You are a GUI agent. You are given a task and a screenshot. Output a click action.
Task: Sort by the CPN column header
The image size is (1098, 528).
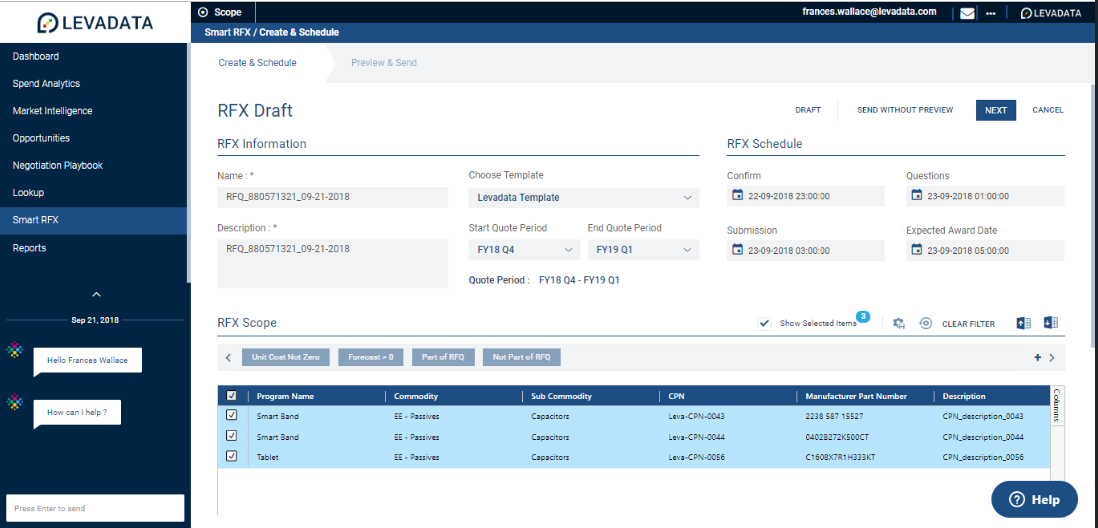[676, 396]
